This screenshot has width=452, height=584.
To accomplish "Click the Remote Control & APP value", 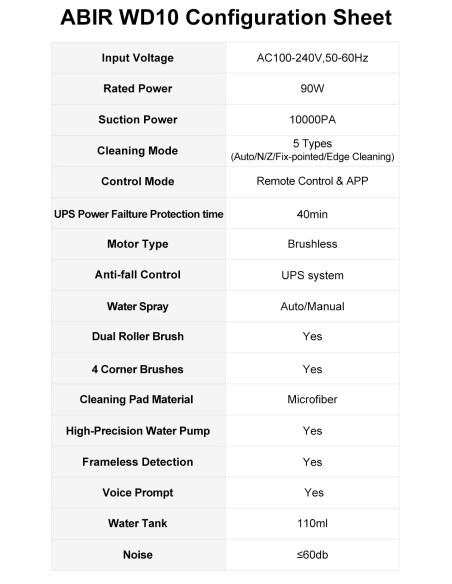I will point(312,181).
